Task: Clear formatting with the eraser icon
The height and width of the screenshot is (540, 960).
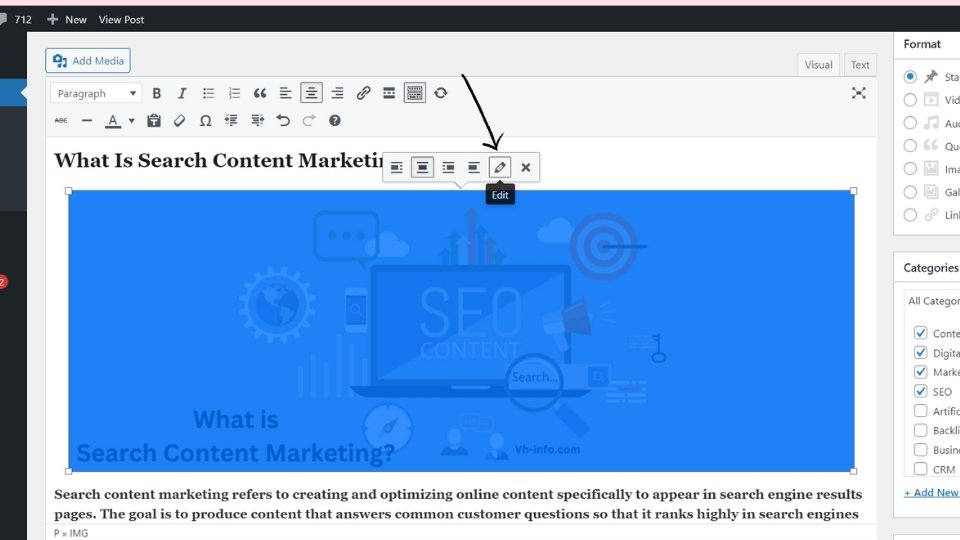Action: [179, 121]
